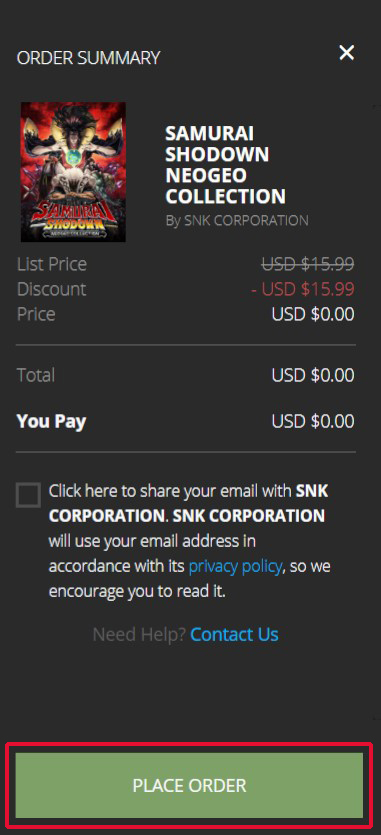Enable sharing email with SNK Corporation
Image resolution: width=381 pixels, height=835 pixels.
point(28,495)
